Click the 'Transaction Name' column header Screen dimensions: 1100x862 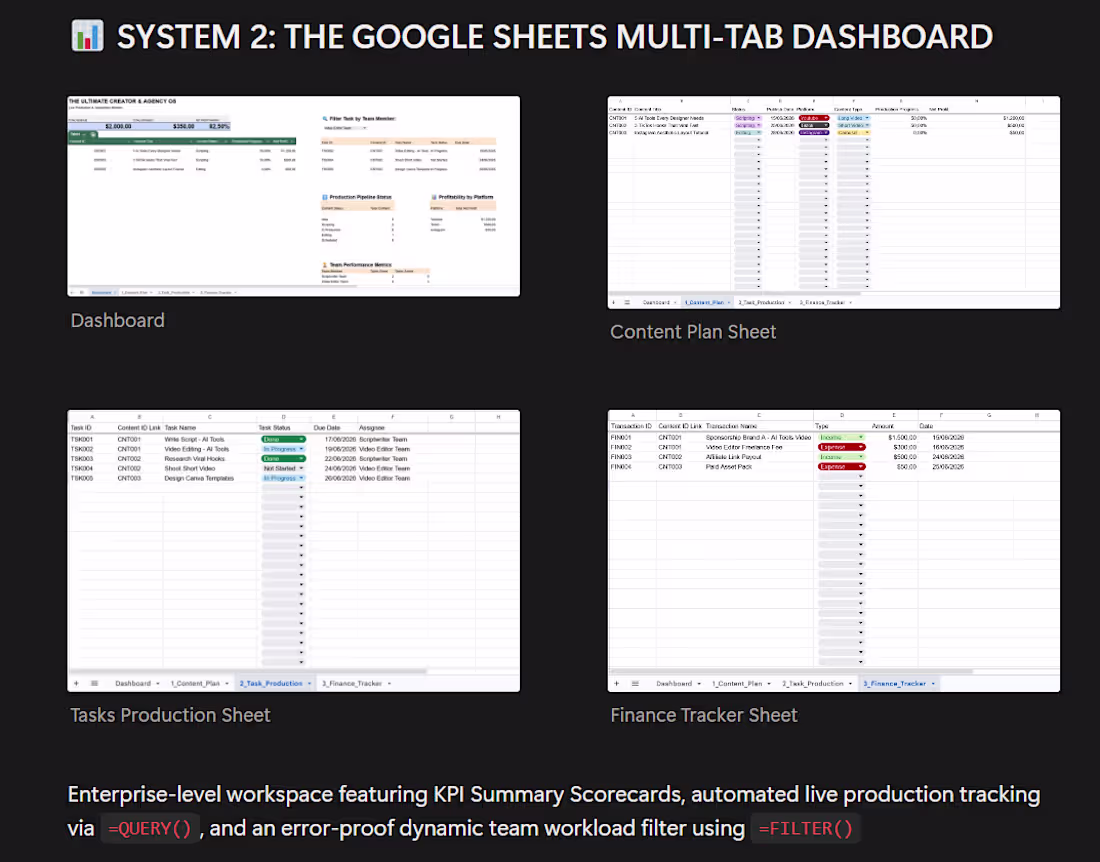coord(731,426)
